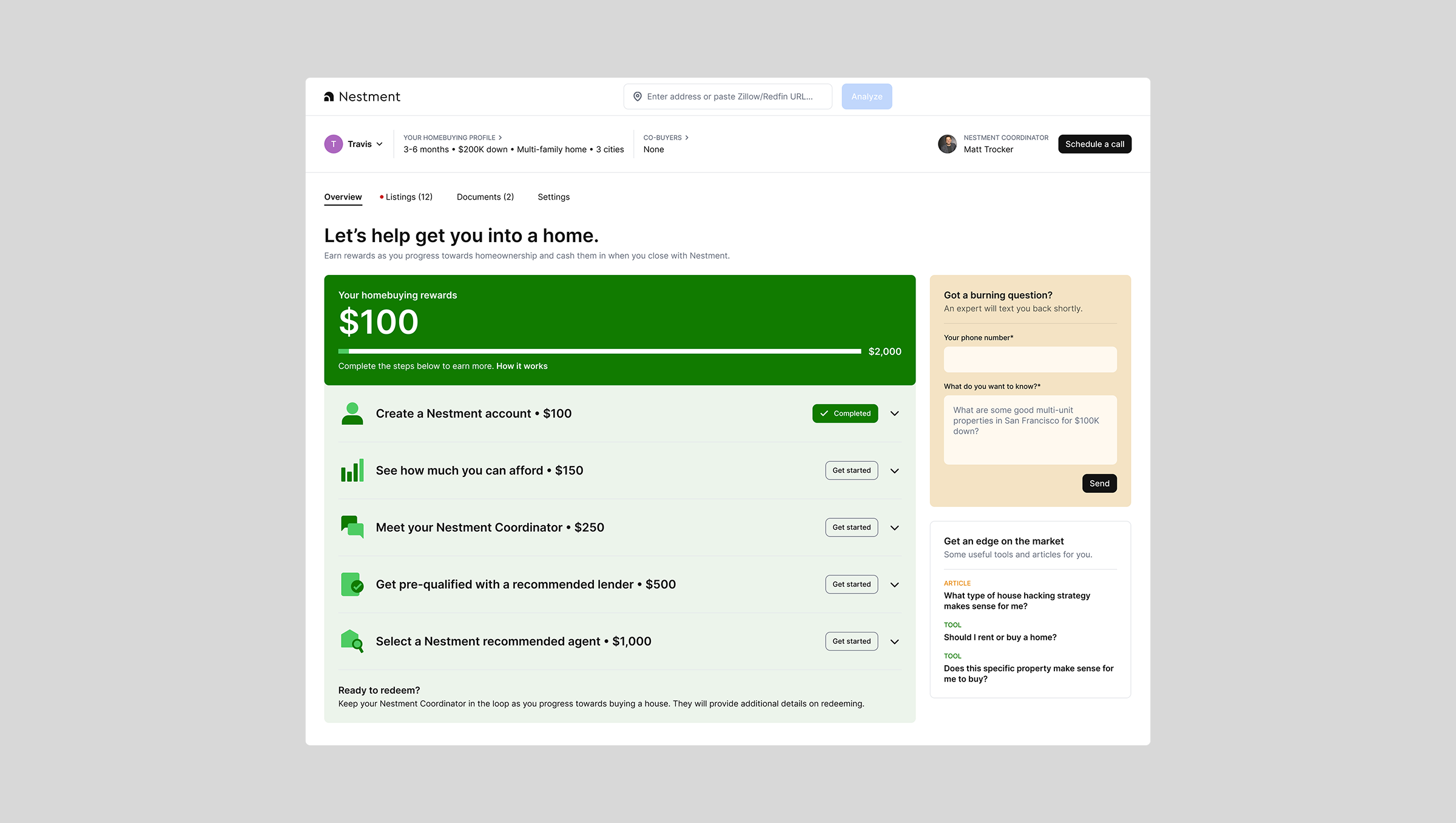The height and width of the screenshot is (823, 1456).
Task: Click Travis's purple avatar icon
Action: [x=333, y=144]
